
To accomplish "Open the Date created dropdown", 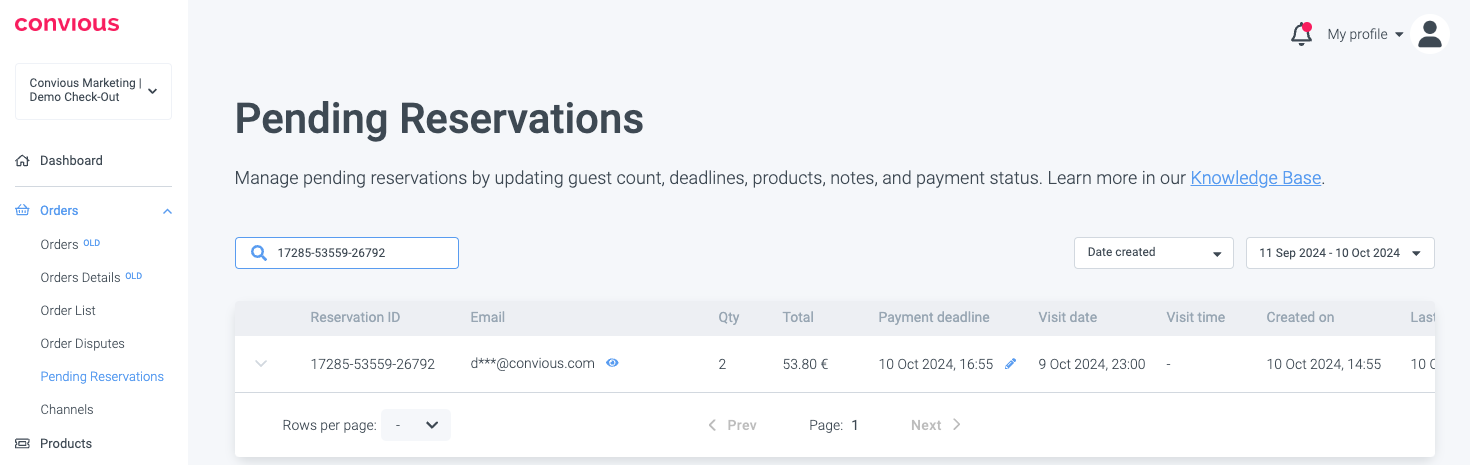I will pos(1153,253).
